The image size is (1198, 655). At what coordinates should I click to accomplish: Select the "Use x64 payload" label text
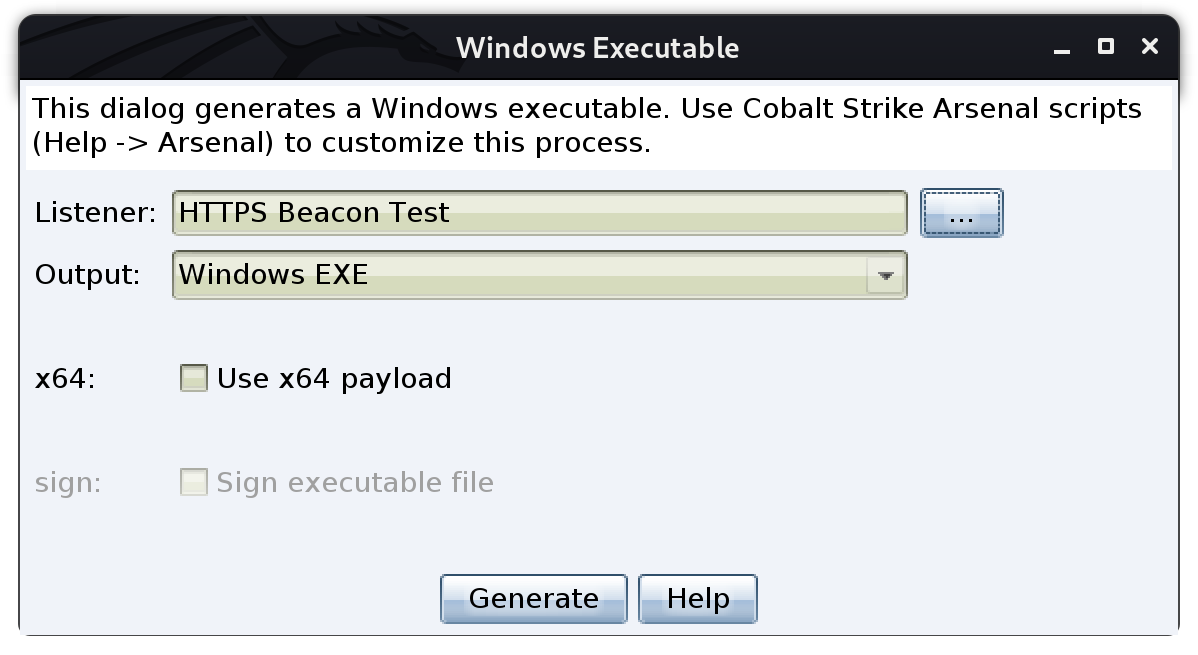[334, 379]
